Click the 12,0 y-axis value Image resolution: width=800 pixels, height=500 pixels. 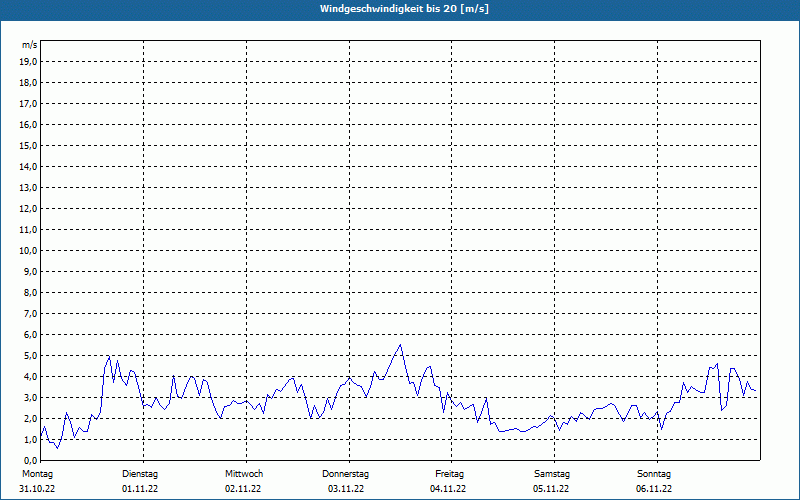coord(28,209)
